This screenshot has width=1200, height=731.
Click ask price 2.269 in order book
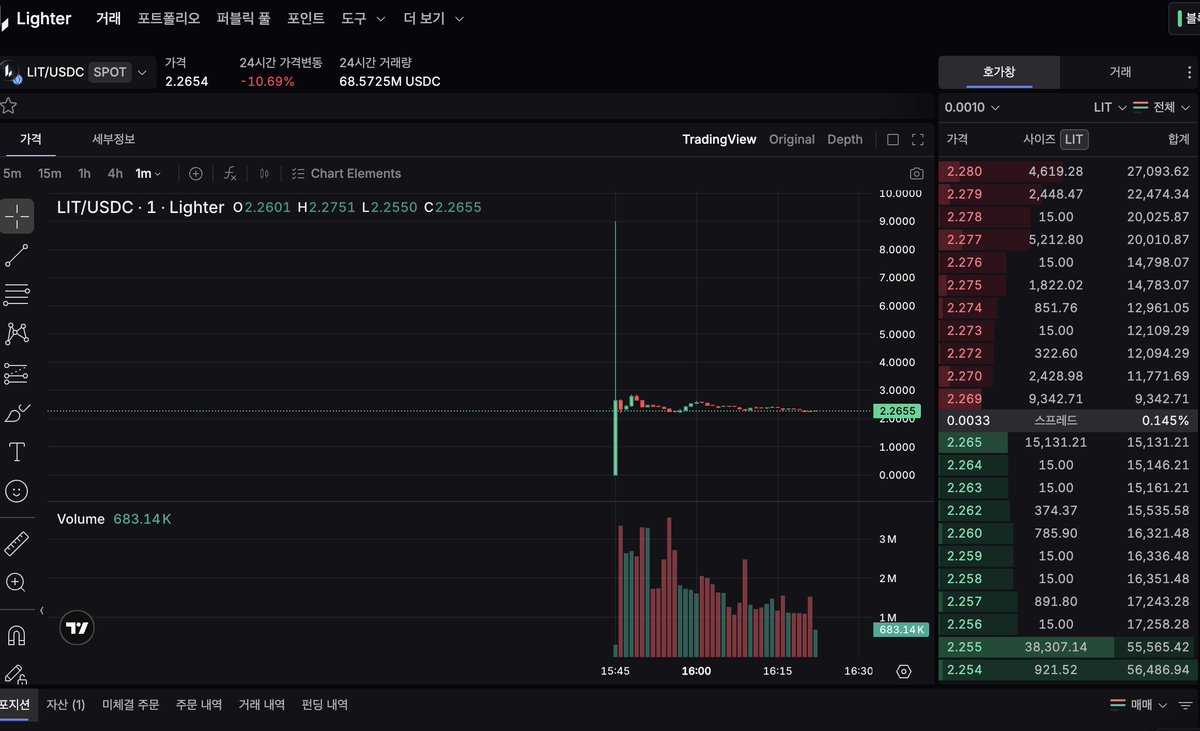pyautogui.click(x=963, y=399)
